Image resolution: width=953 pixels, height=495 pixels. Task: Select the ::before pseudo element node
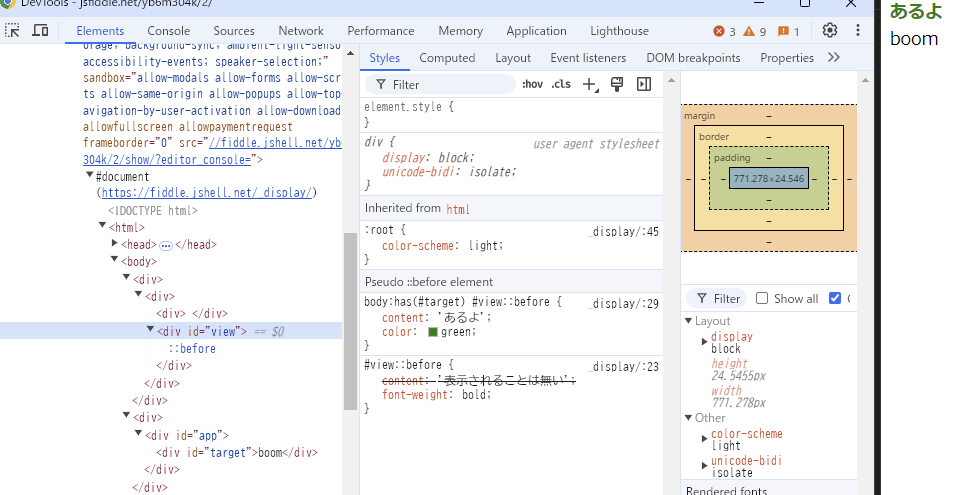192,348
